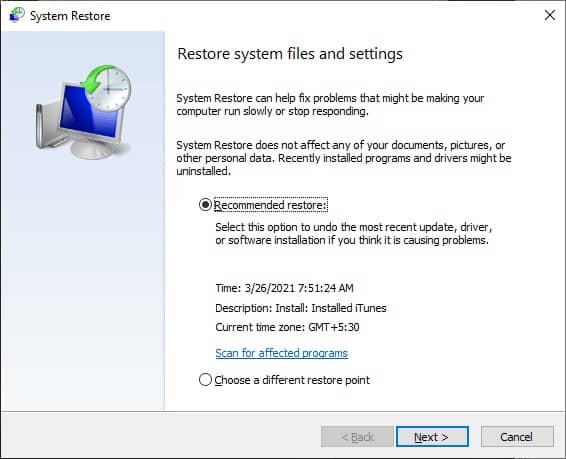
Task: Close the System Restore window
Action: point(550,15)
